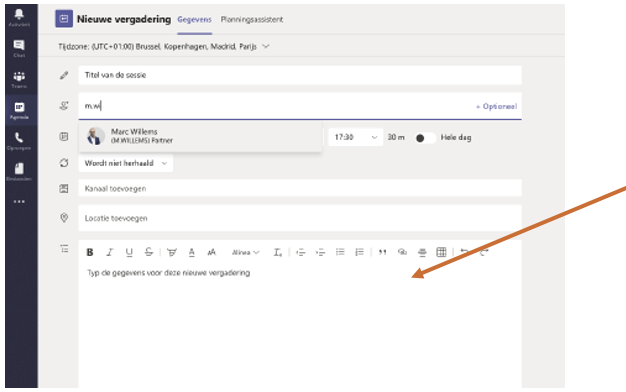The image size is (626, 392).
Task: Clear all text formatting
Action: pyautogui.click(x=277, y=252)
